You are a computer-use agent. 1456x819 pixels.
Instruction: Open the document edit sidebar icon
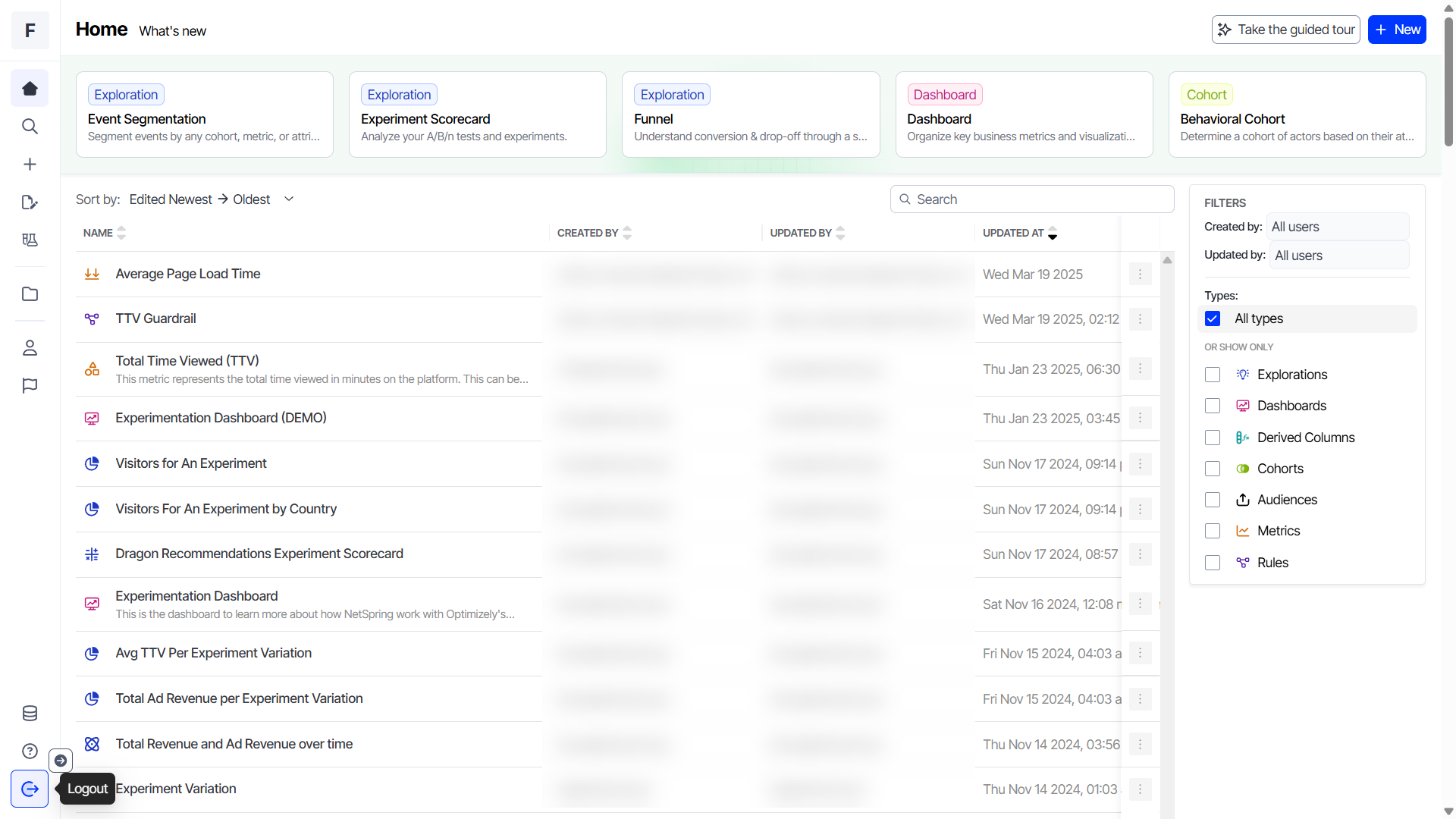coord(30,202)
